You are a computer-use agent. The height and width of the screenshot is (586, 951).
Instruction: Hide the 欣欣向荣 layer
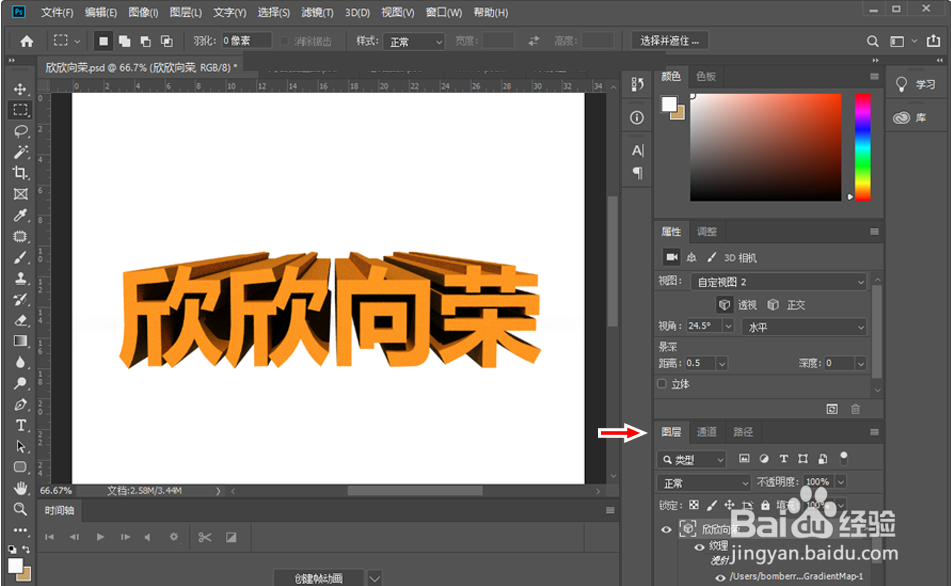click(x=666, y=528)
